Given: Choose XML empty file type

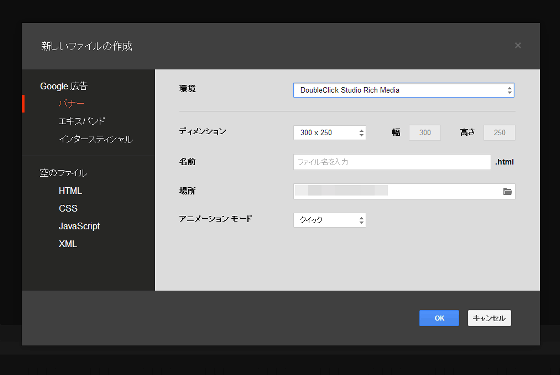Looking at the screenshot, I should tap(68, 244).
